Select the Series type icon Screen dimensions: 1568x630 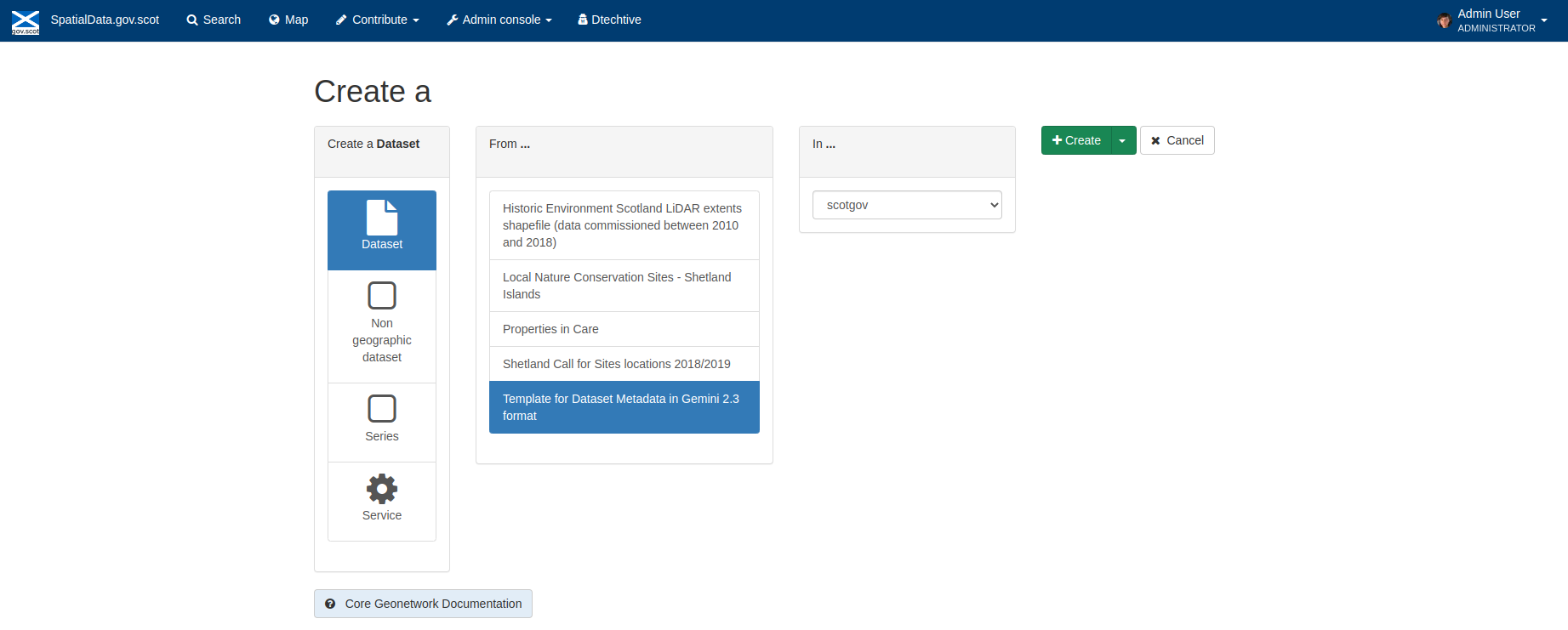382,409
